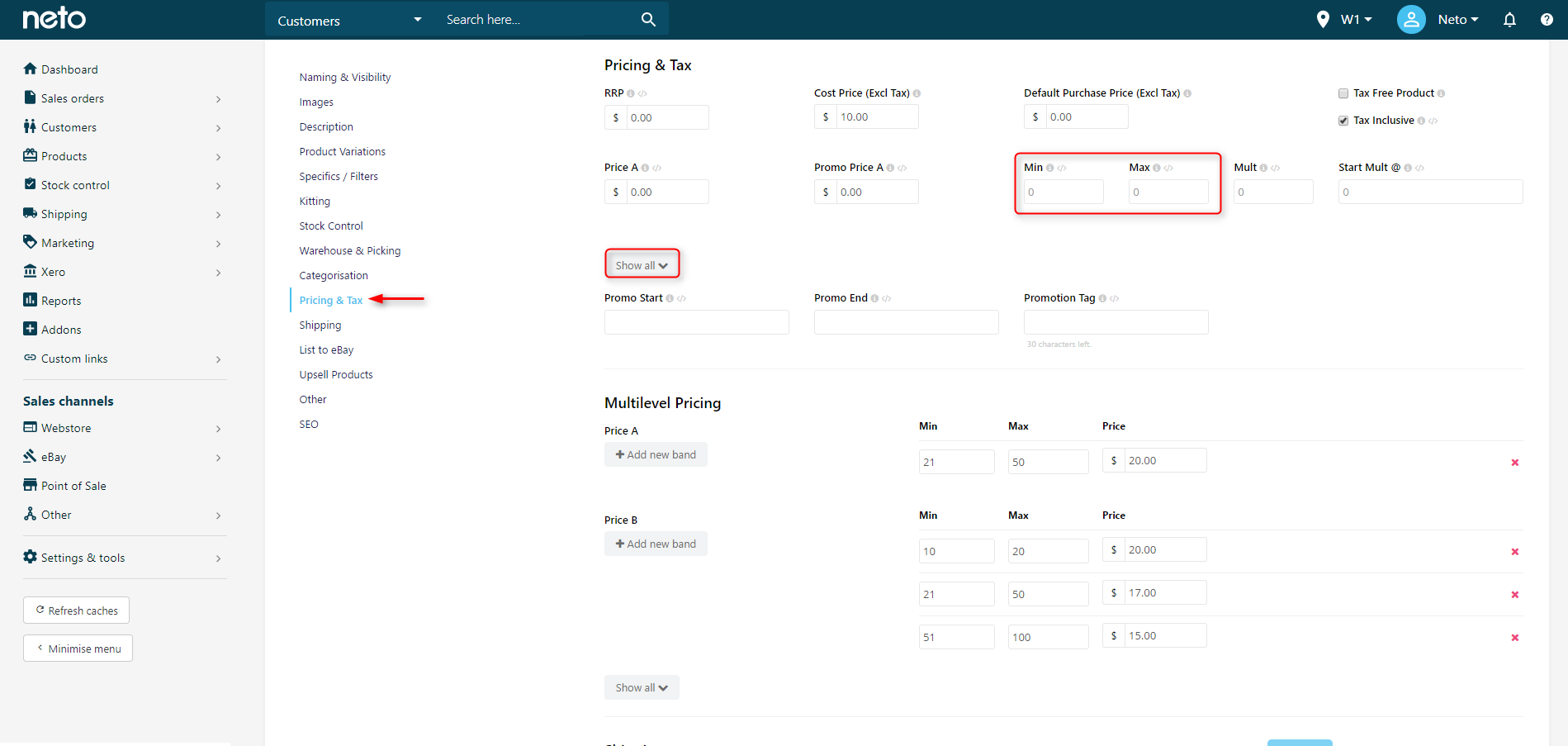The image size is (1568, 746).
Task: Click Promo Price A info icon
Action: 890,168
